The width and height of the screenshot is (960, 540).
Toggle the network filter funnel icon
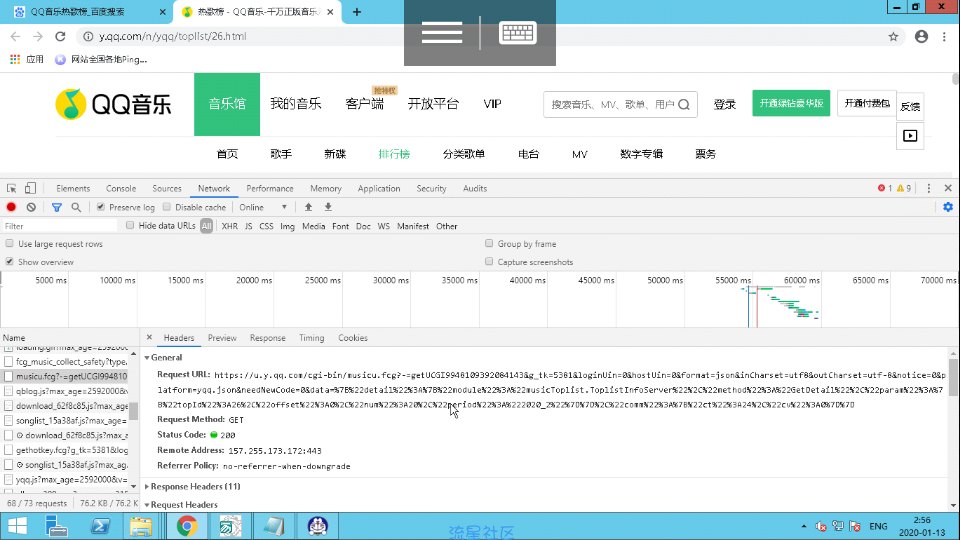[56, 208]
